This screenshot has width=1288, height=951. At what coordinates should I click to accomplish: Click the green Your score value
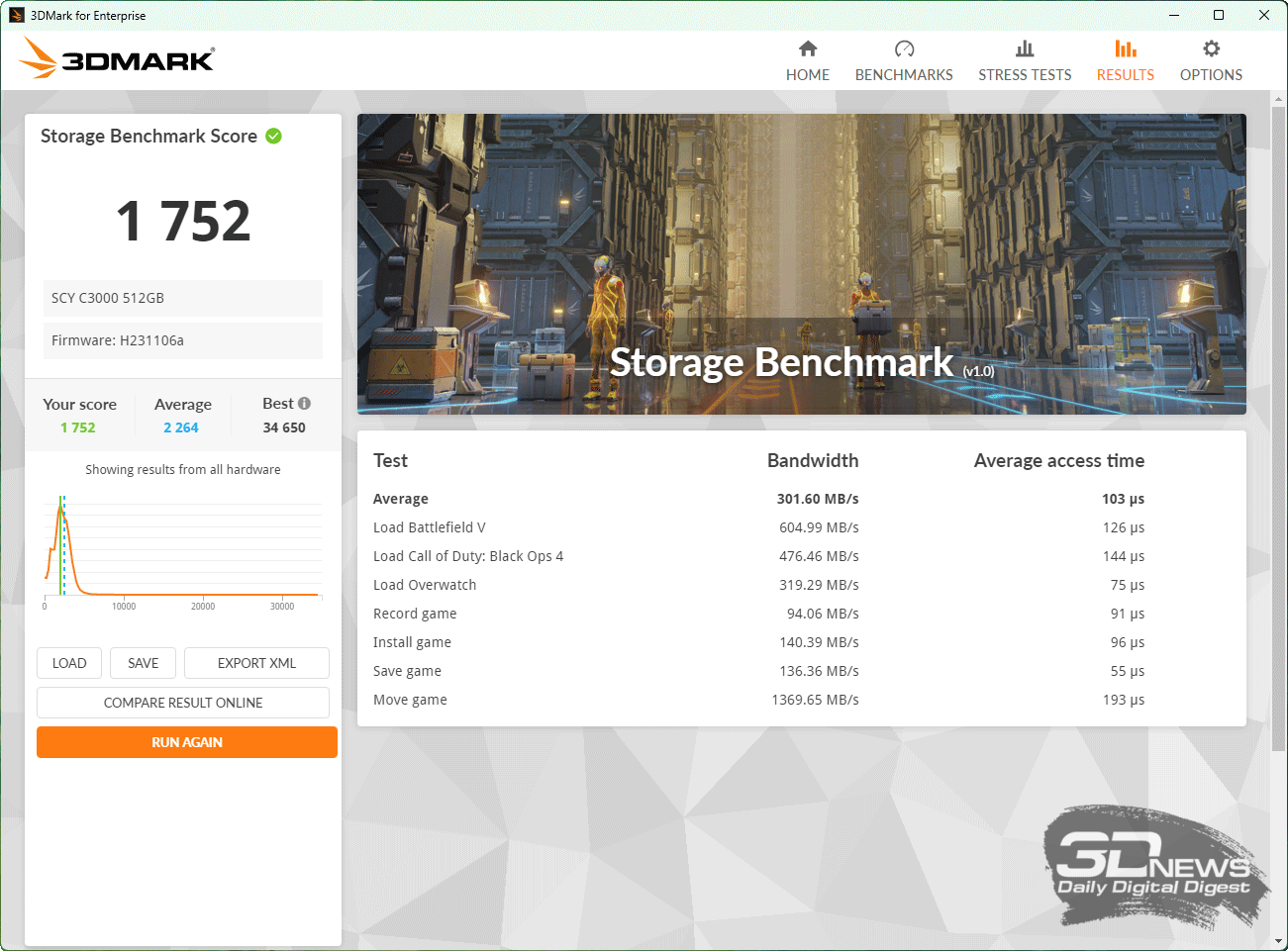(78, 428)
